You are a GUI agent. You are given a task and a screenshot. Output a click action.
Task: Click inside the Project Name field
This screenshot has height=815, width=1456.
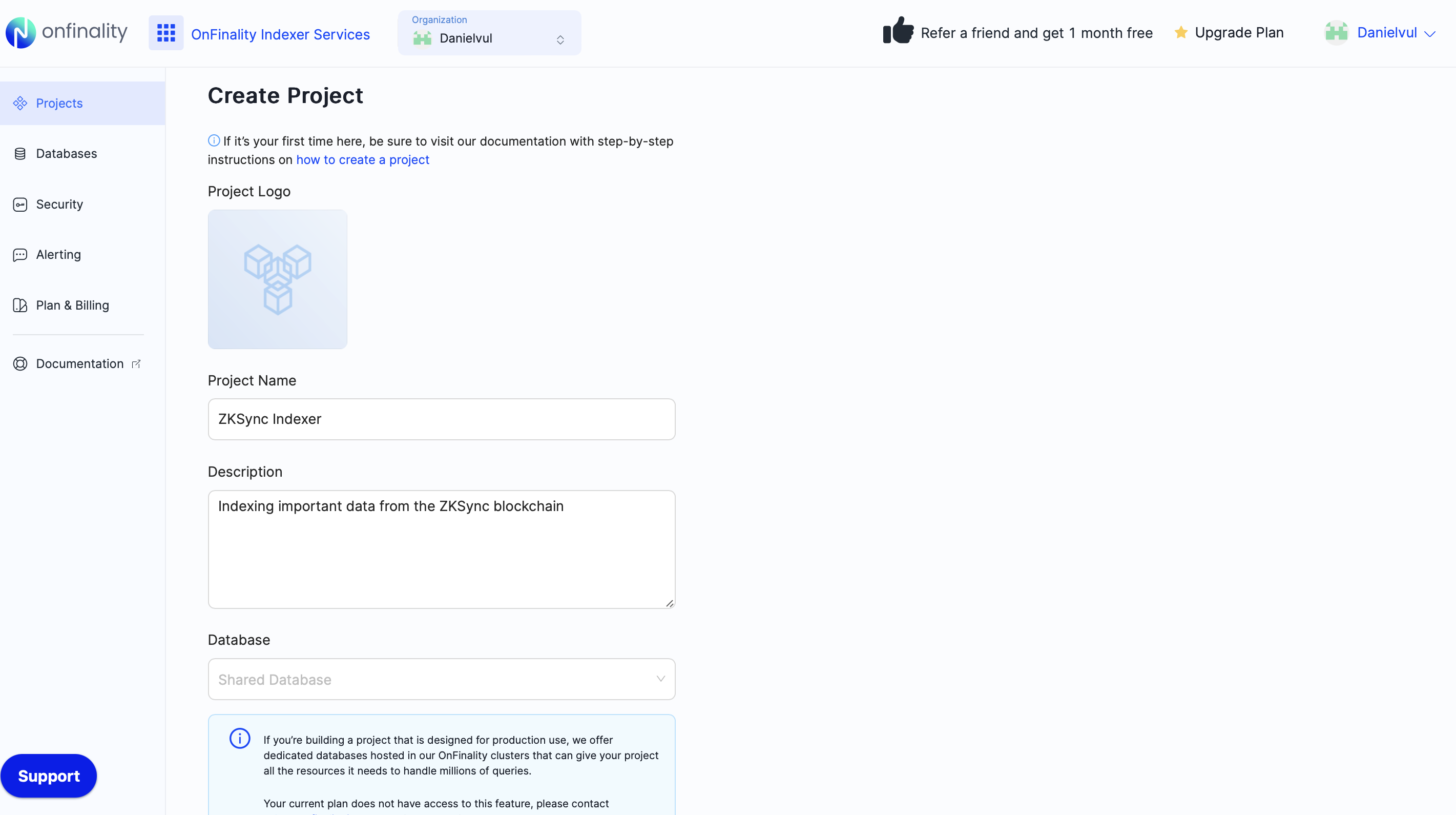pos(442,419)
